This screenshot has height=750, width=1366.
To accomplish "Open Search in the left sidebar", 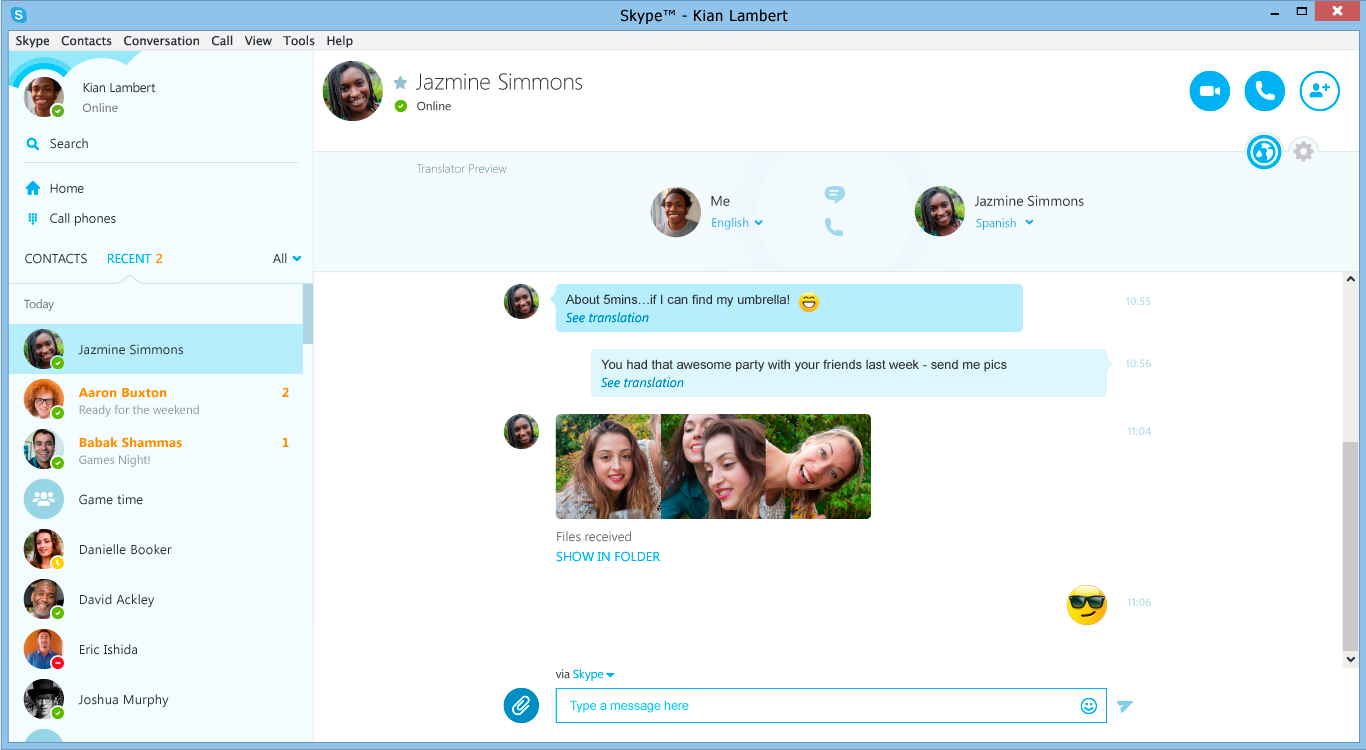I will pos(66,143).
